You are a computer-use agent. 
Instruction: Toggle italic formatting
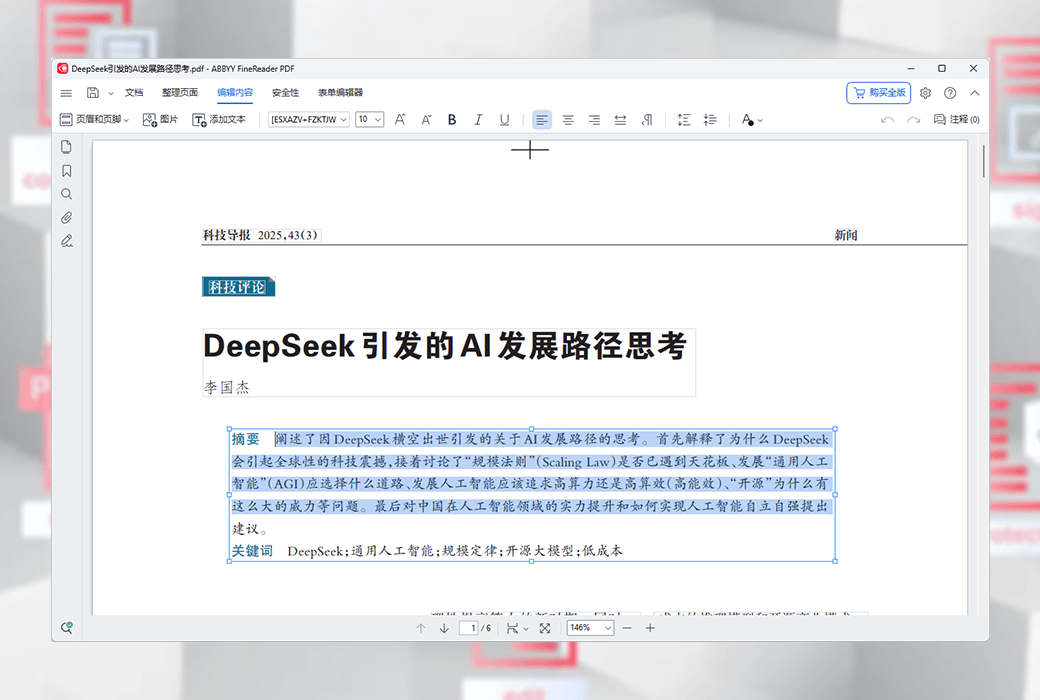478,120
